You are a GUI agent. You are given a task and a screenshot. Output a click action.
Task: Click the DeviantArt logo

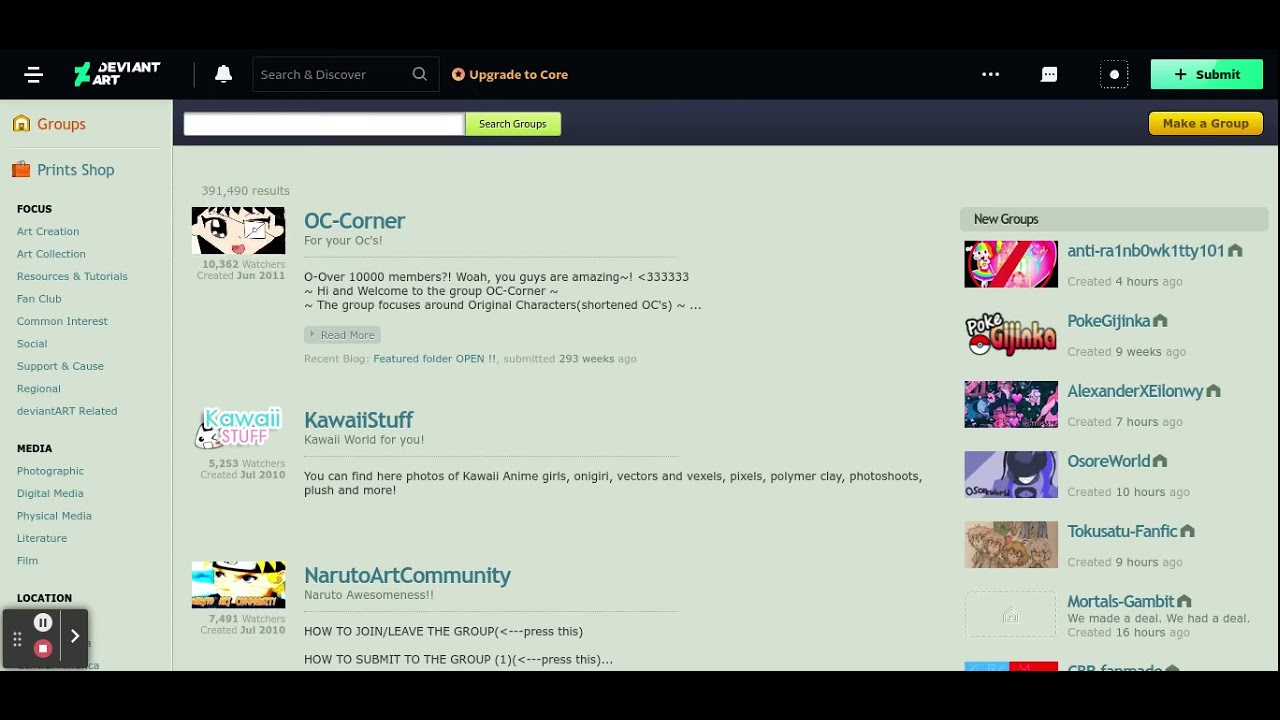[117, 74]
